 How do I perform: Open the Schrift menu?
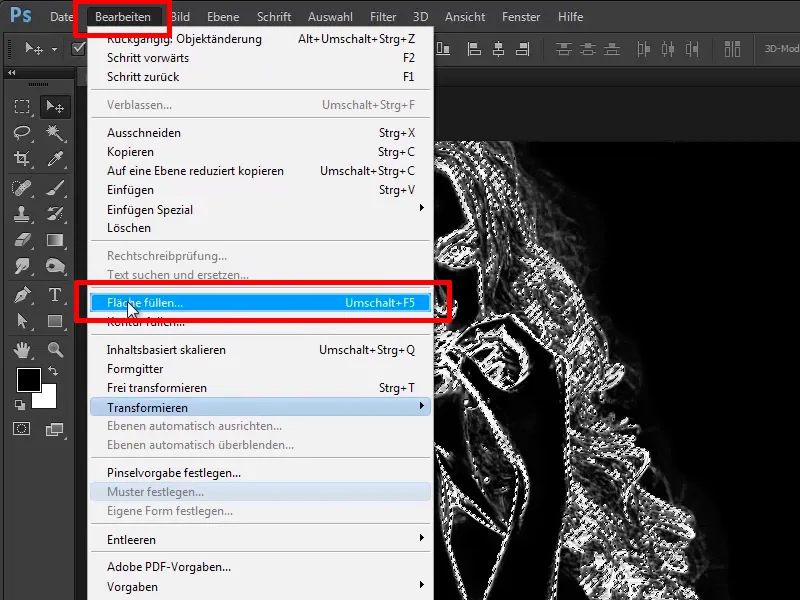coord(274,17)
